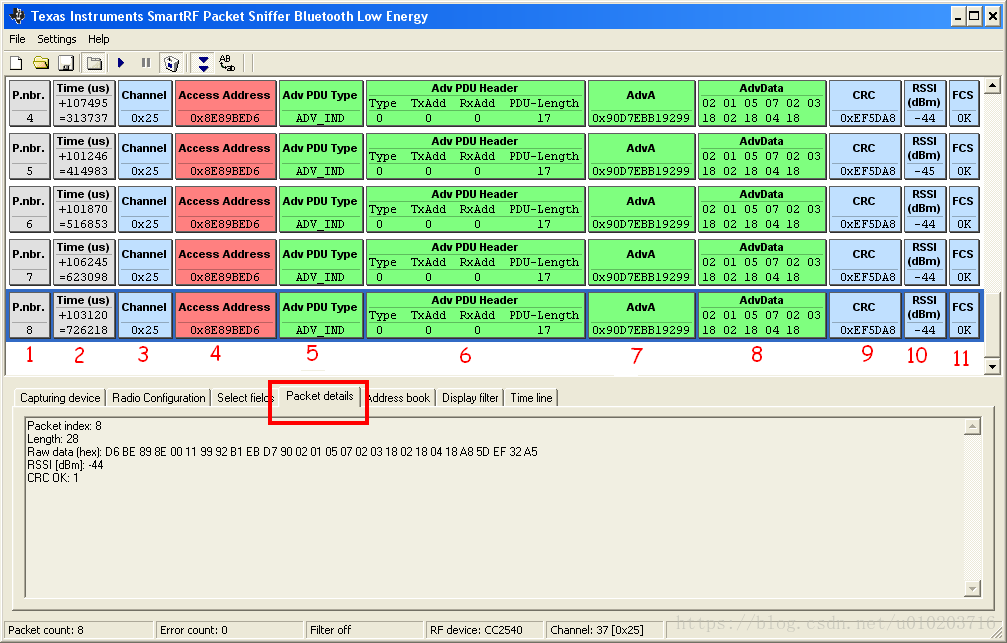Switch to the Select fields tab
Image resolution: width=1007 pixels, height=643 pixels.
(245, 398)
